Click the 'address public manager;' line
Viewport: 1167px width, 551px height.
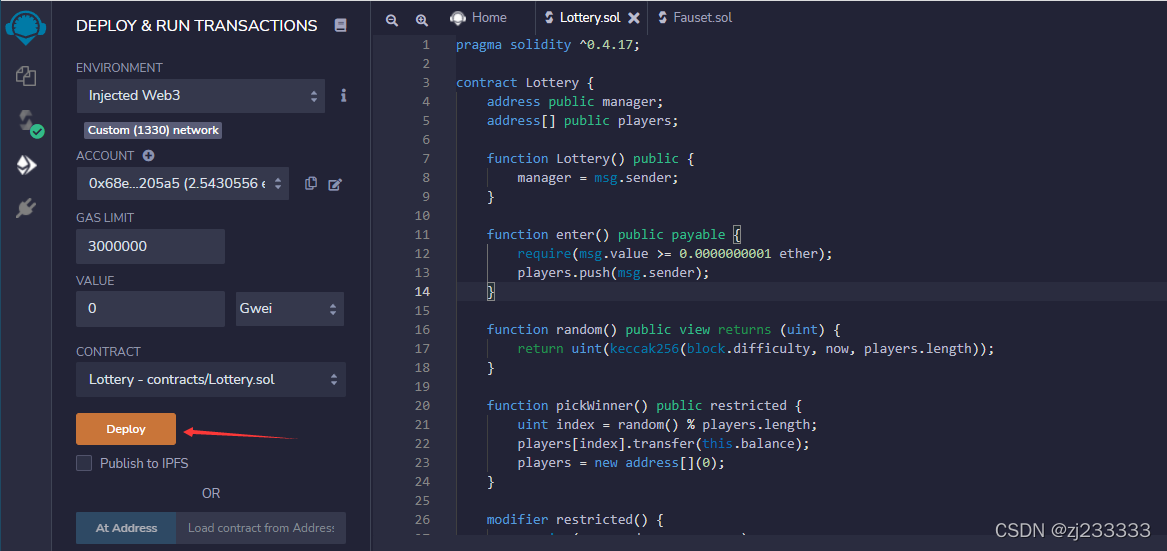coord(575,101)
